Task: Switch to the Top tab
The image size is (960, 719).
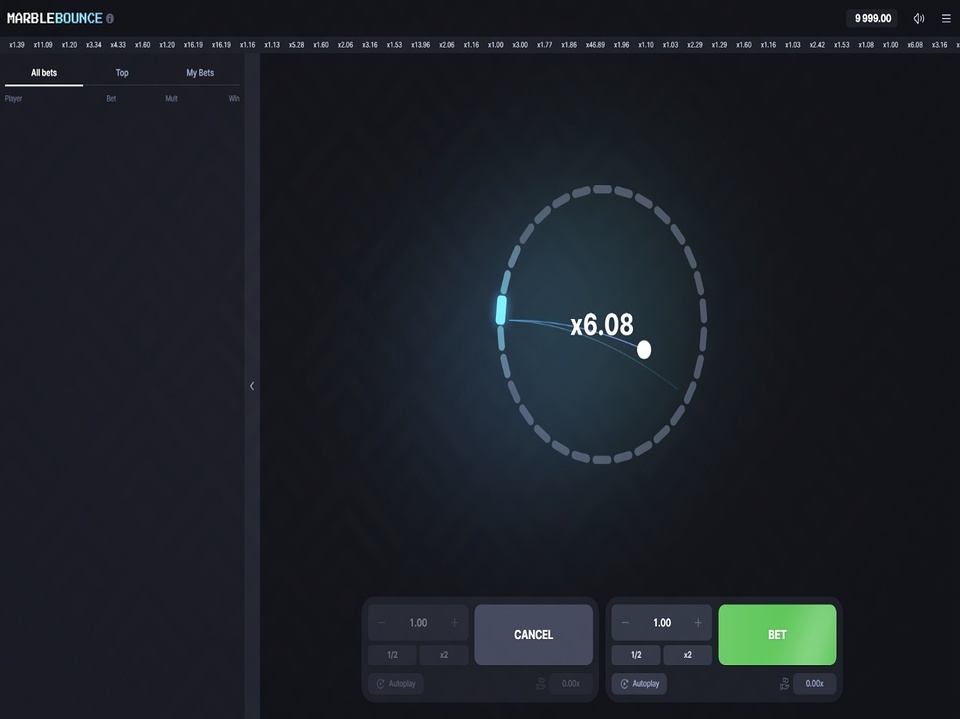Action: (x=122, y=73)
